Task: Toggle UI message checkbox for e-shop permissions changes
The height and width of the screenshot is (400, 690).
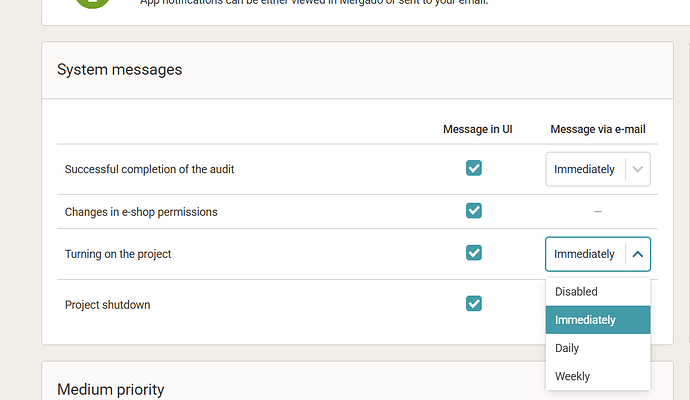Action: 474,211
